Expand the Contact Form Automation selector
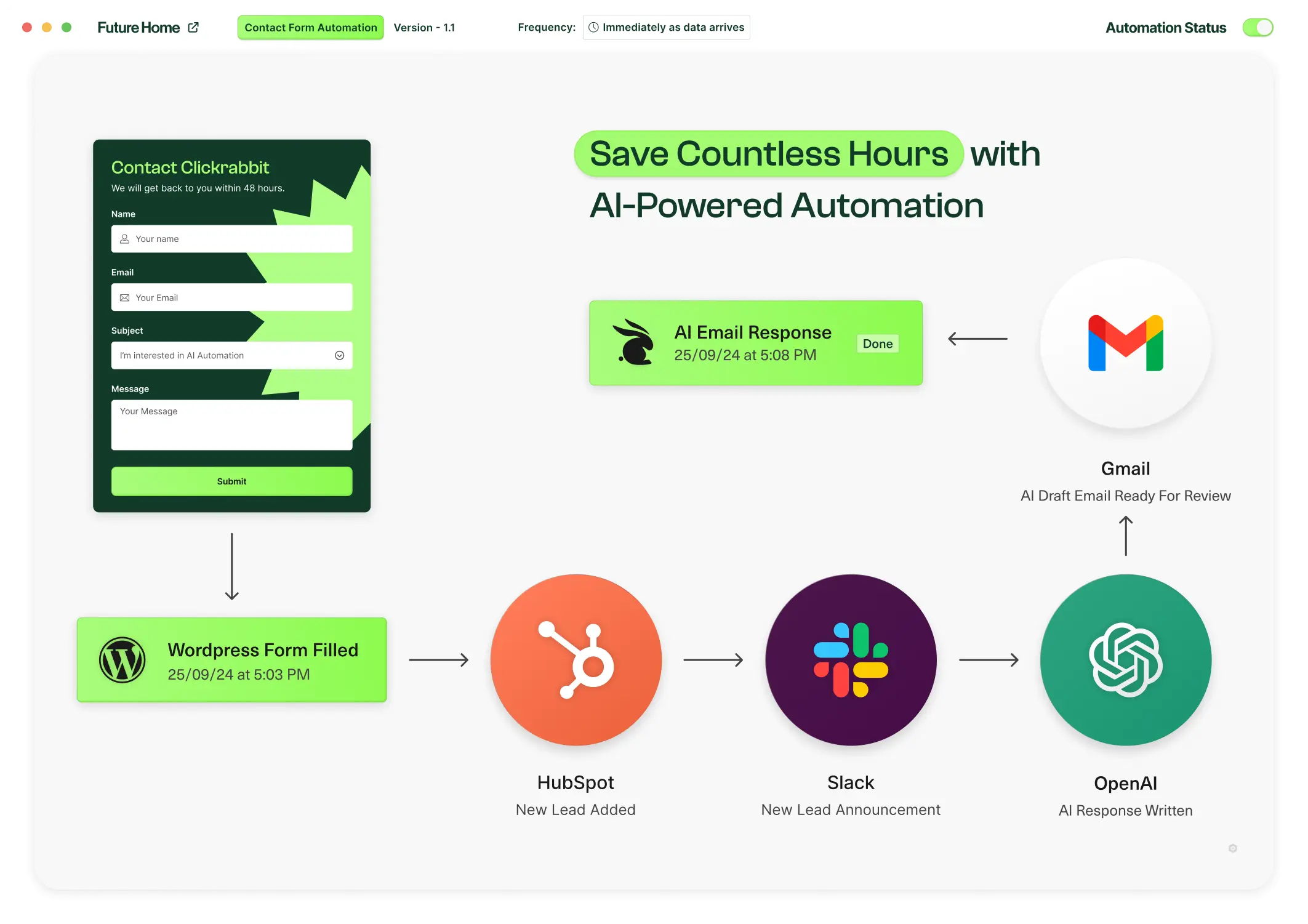This screenshot has height=924, width=1308. [310, 27]
